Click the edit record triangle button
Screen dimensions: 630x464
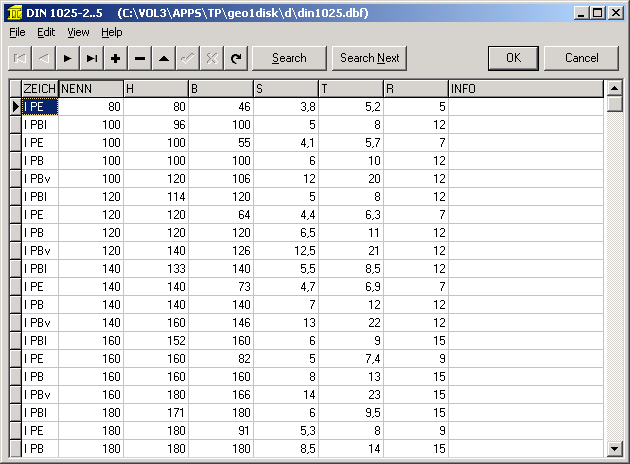(164, 58)
